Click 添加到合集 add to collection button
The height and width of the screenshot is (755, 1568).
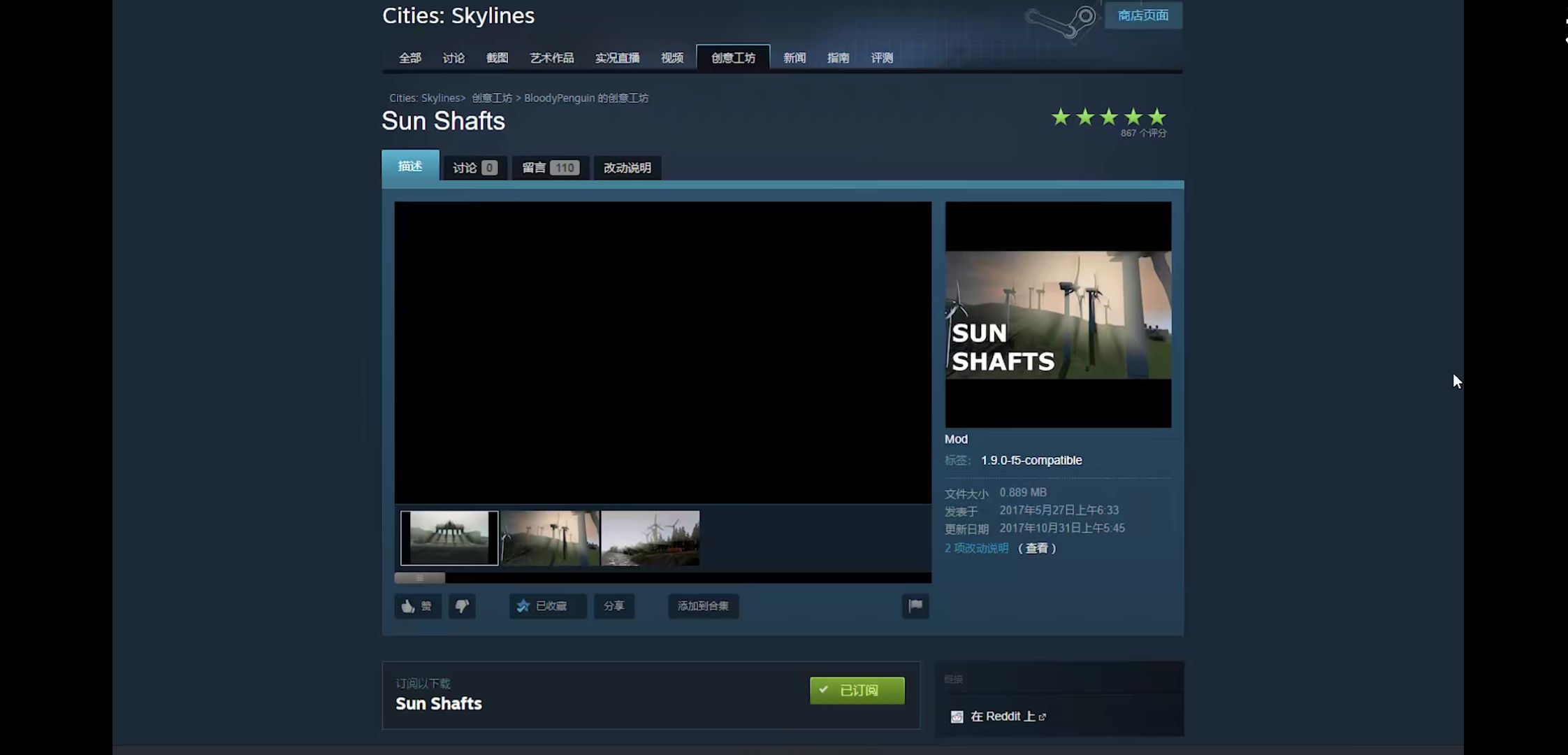[703, 606]
